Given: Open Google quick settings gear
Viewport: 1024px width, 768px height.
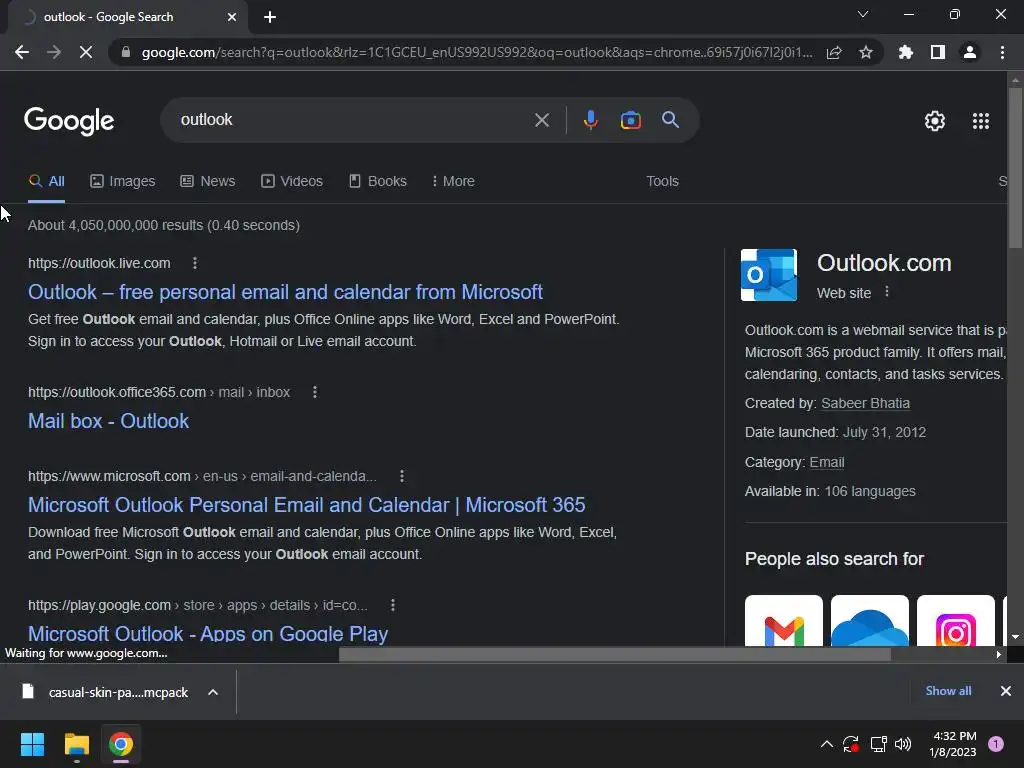Looking at the screenshot, I should (x=935, y=121).
